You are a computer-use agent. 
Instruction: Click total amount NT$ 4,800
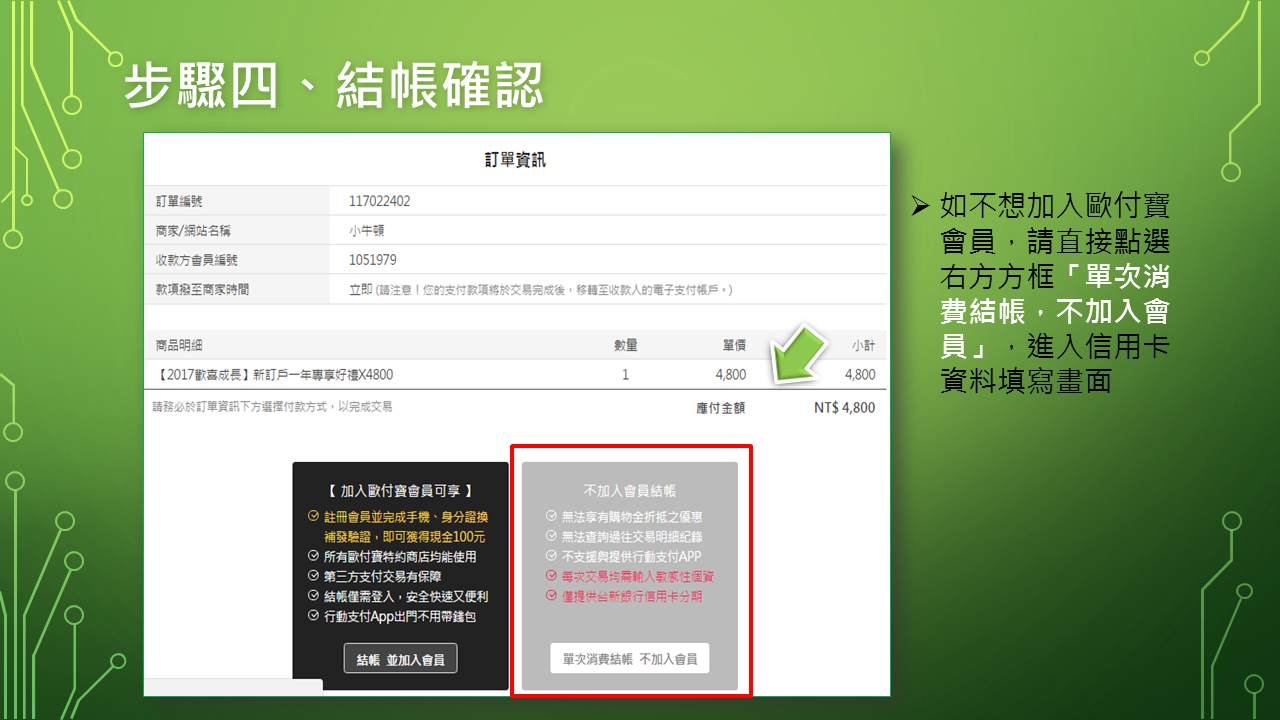click(x=844, y=407)
